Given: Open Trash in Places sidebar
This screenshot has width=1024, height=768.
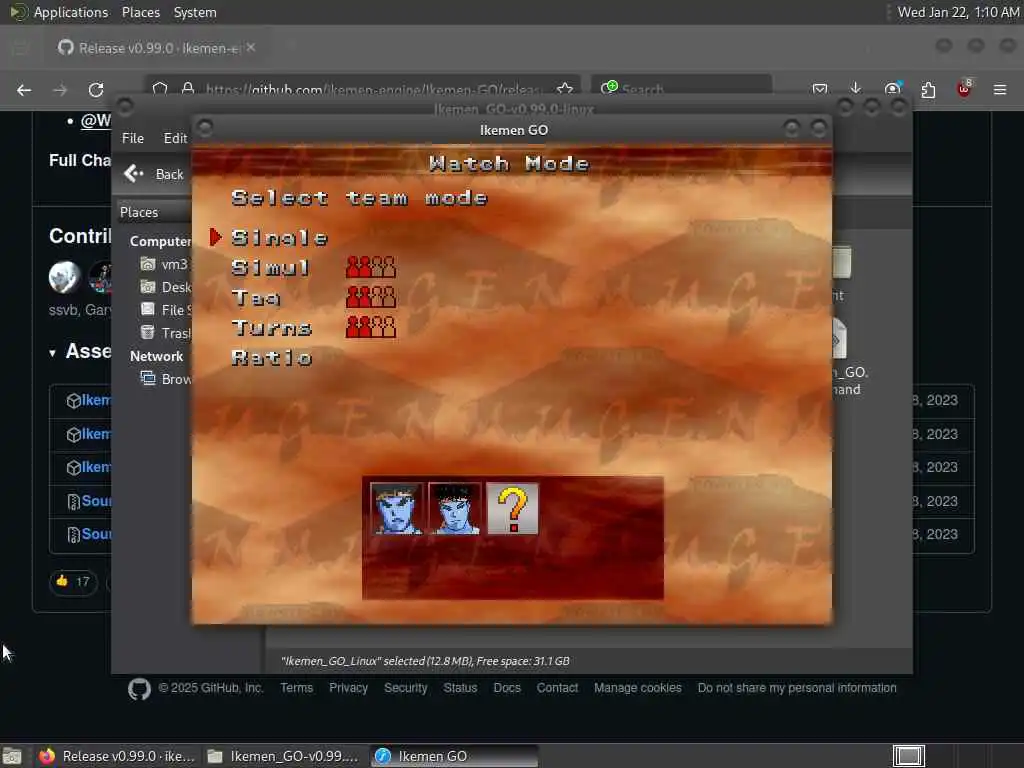Looking at the screenshot, I should [166, 332].
